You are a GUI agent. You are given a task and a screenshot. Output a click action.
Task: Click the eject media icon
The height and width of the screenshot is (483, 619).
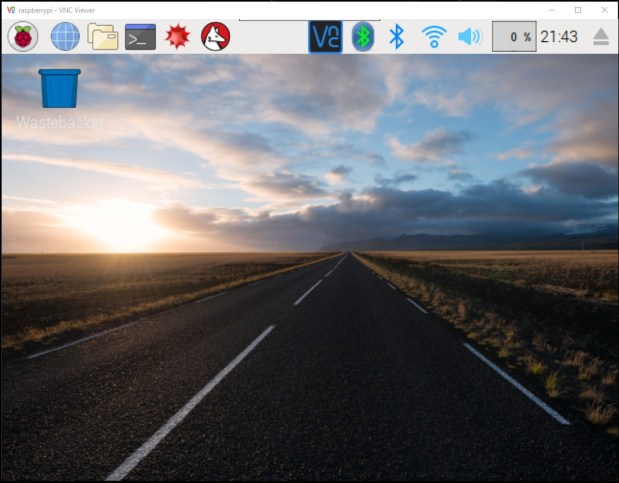tap(601, 37)
